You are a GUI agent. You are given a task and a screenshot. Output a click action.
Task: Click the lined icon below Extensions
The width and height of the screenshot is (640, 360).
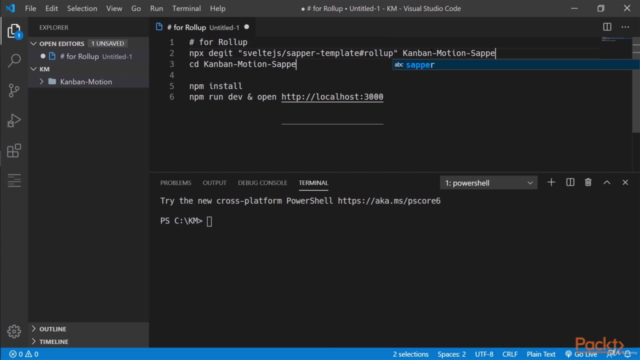pyautogui.click(x=14, y=180)
